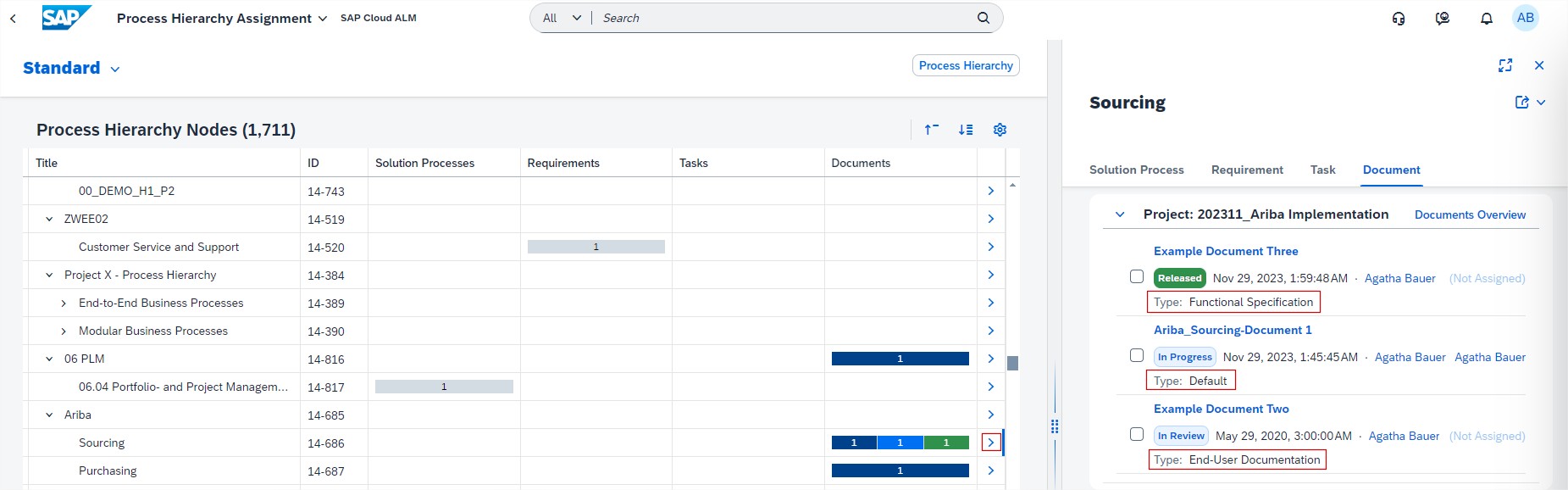
Task: Grab the panel splitter handle
Action: pyautogui.click(x=1055, y=426)
